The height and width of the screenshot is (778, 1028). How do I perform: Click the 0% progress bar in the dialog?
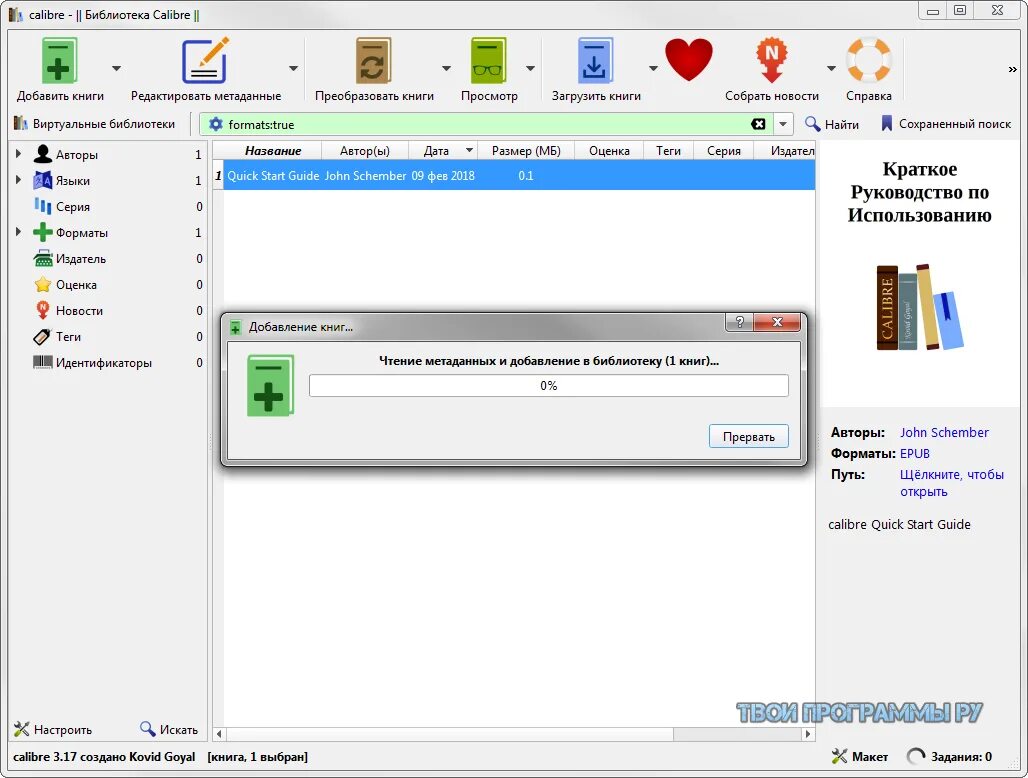click(549, 385)
